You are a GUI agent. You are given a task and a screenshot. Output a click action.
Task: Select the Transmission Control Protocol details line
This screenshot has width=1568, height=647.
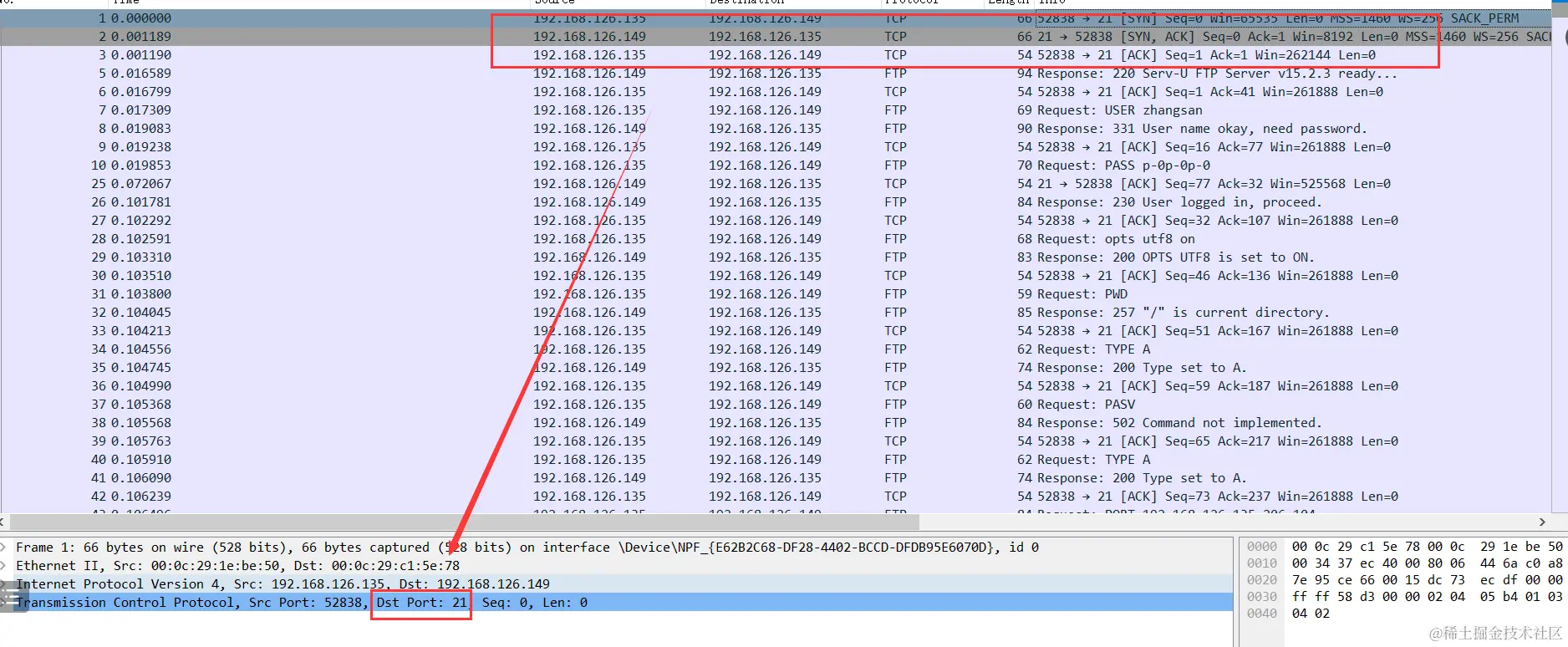tap(617, 603)
